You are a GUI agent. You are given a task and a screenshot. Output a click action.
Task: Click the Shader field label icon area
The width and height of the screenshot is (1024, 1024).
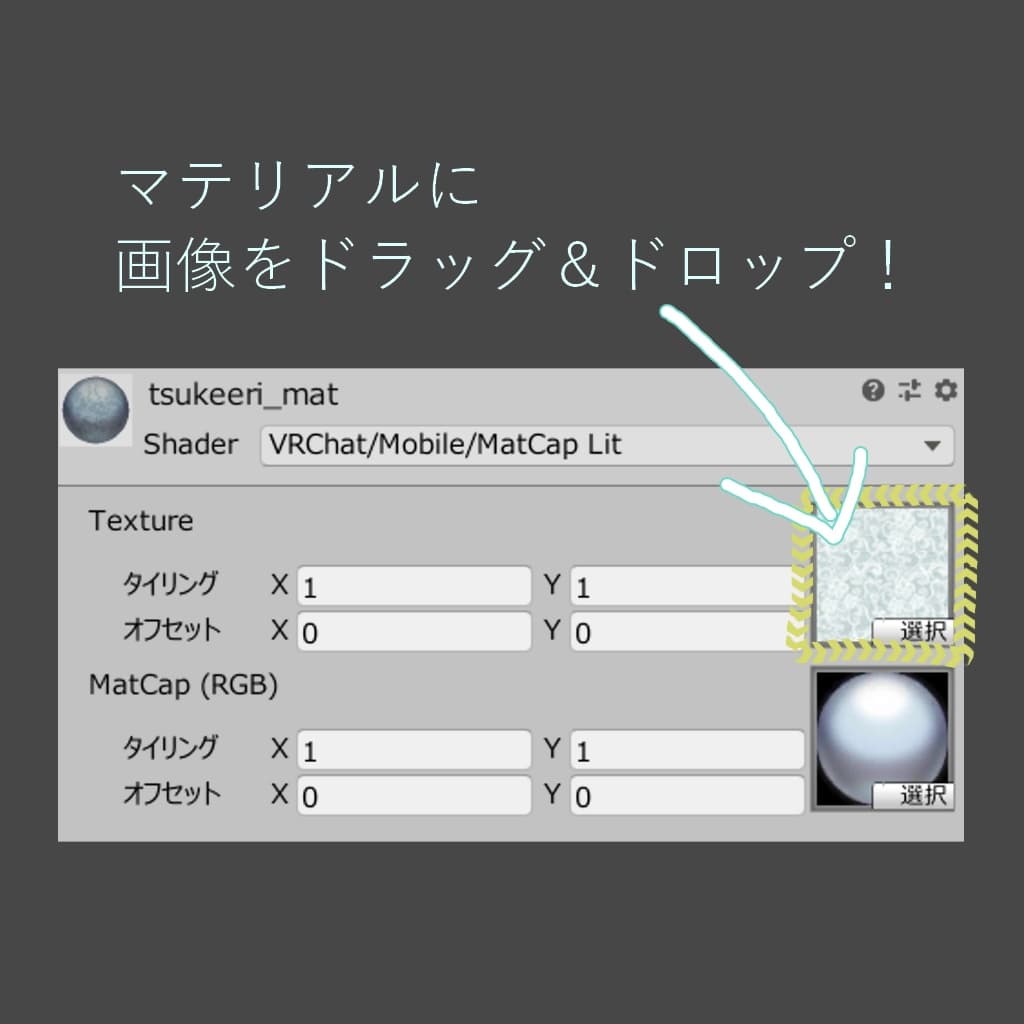point(190,445)
